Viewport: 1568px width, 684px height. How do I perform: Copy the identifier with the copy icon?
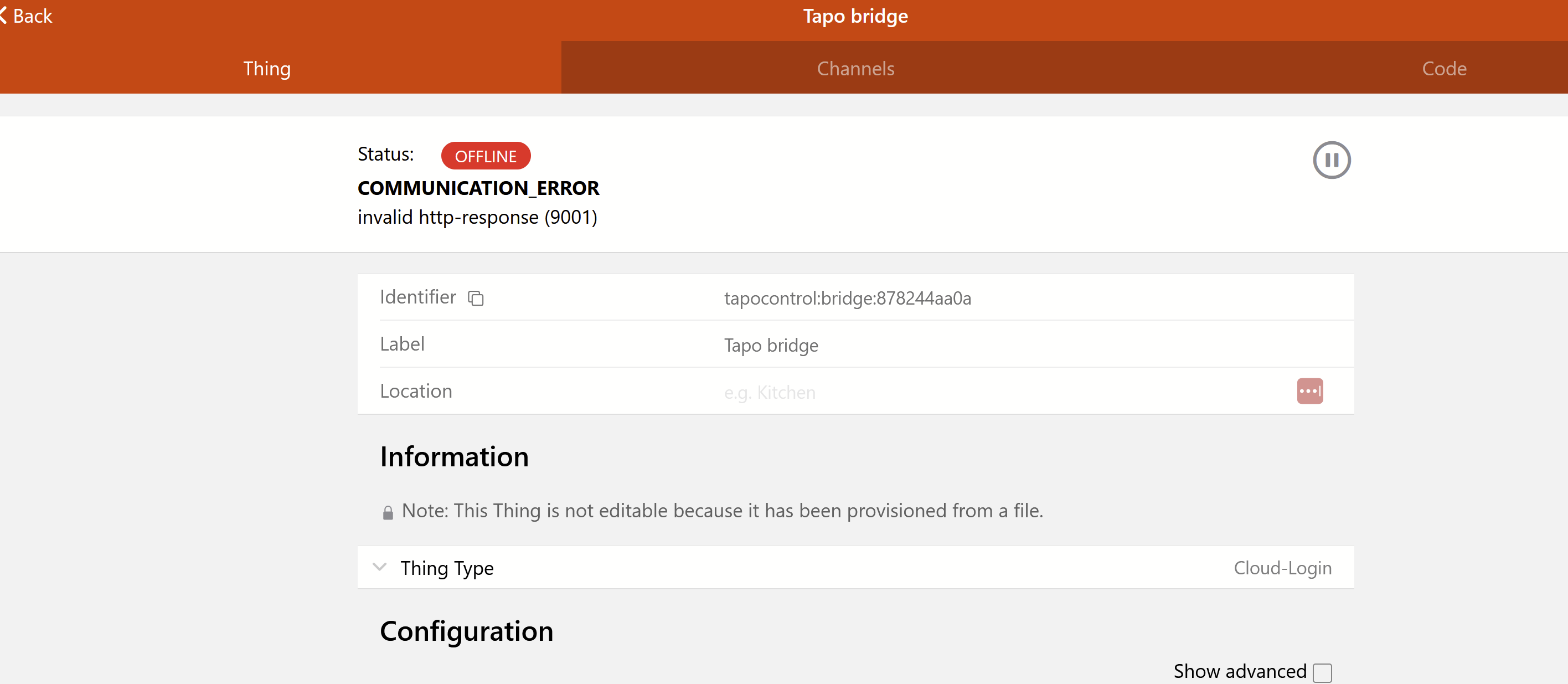[476, 298]
